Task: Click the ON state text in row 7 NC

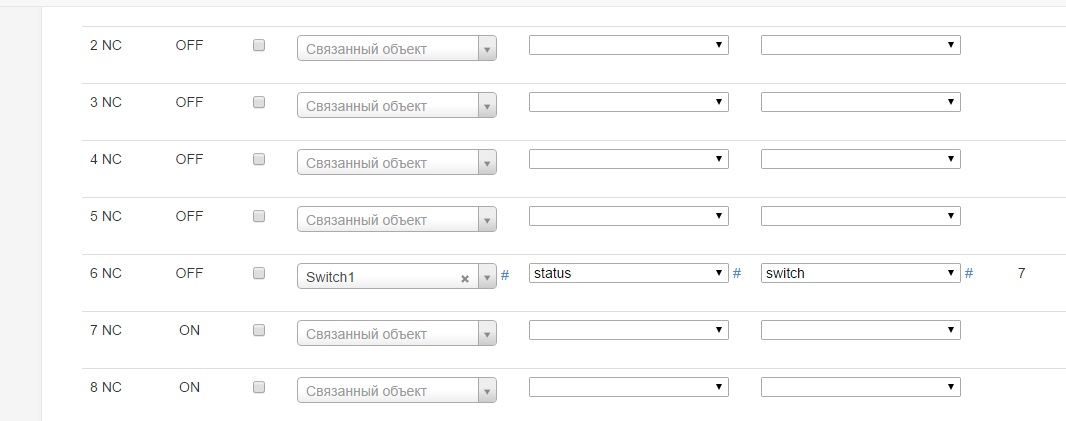Action: click(189, 330)
